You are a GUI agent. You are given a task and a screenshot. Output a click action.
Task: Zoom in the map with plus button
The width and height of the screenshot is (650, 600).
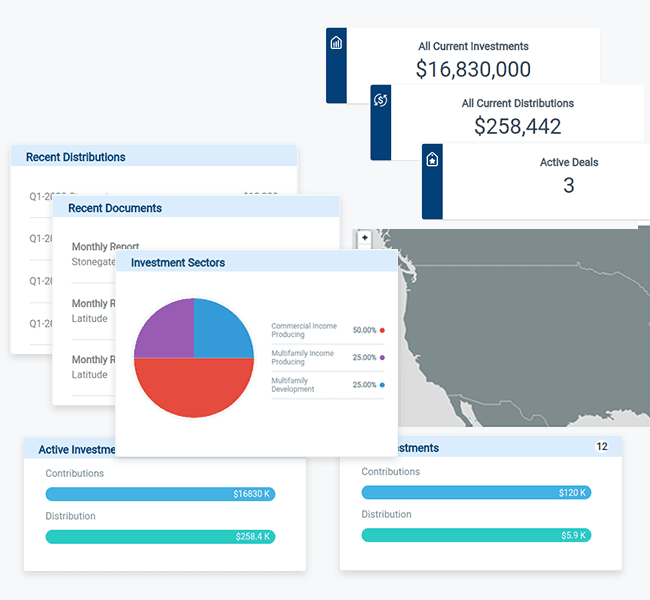click(x=365, y=238)
